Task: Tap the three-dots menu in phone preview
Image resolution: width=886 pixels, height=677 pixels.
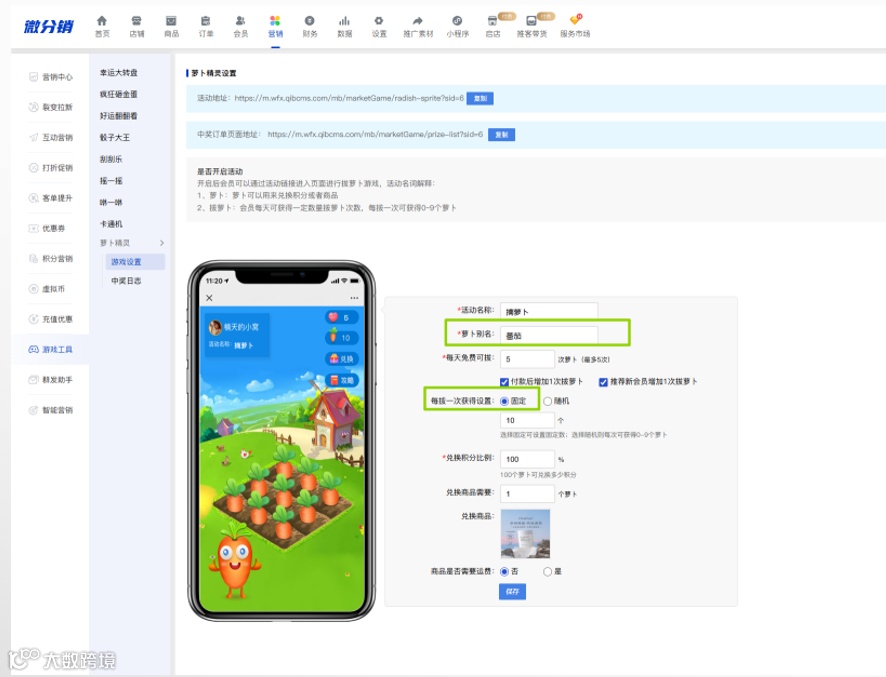Action: pos(354,298)
